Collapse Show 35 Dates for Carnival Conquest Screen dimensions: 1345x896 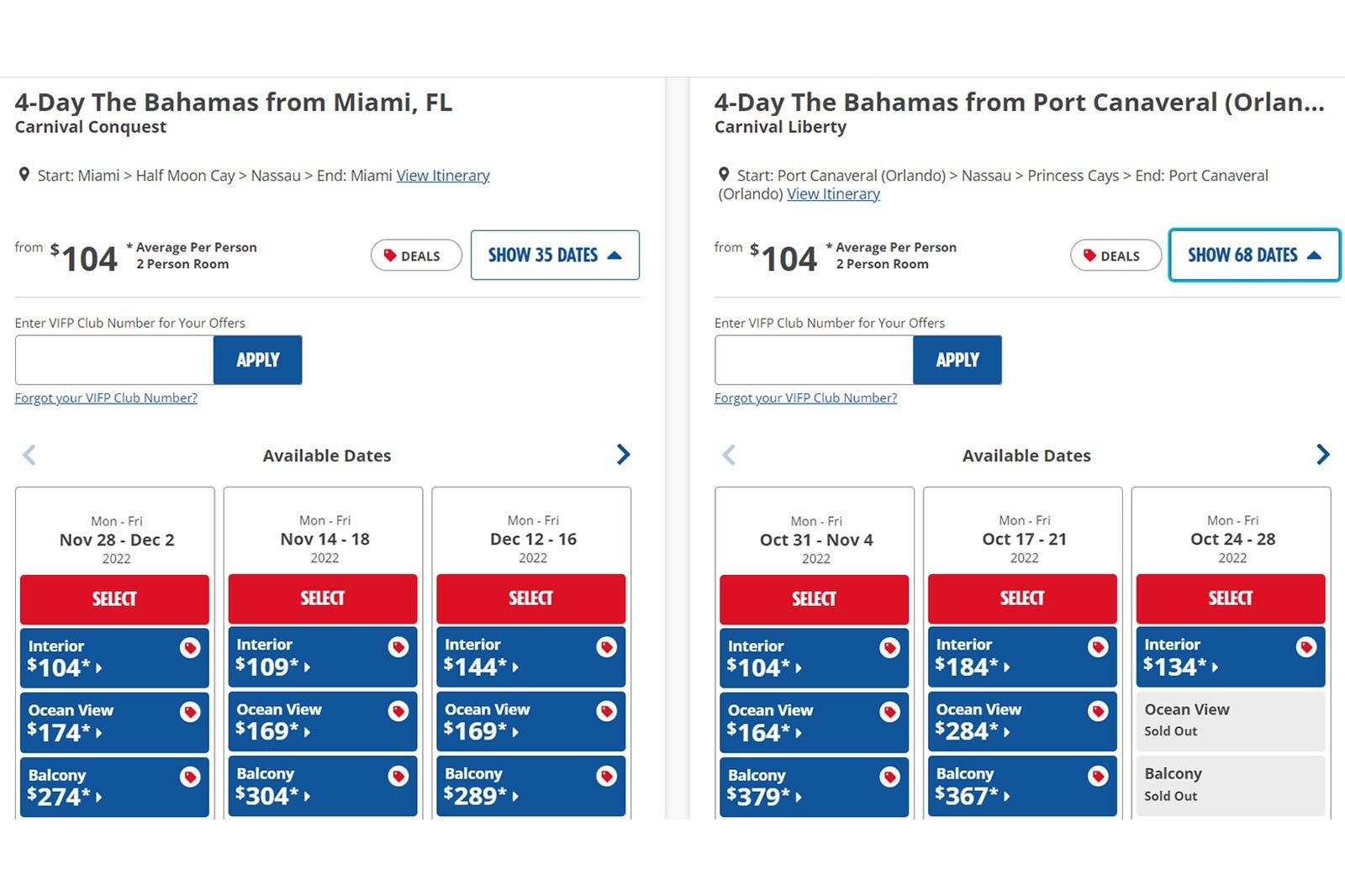[555, 255]
